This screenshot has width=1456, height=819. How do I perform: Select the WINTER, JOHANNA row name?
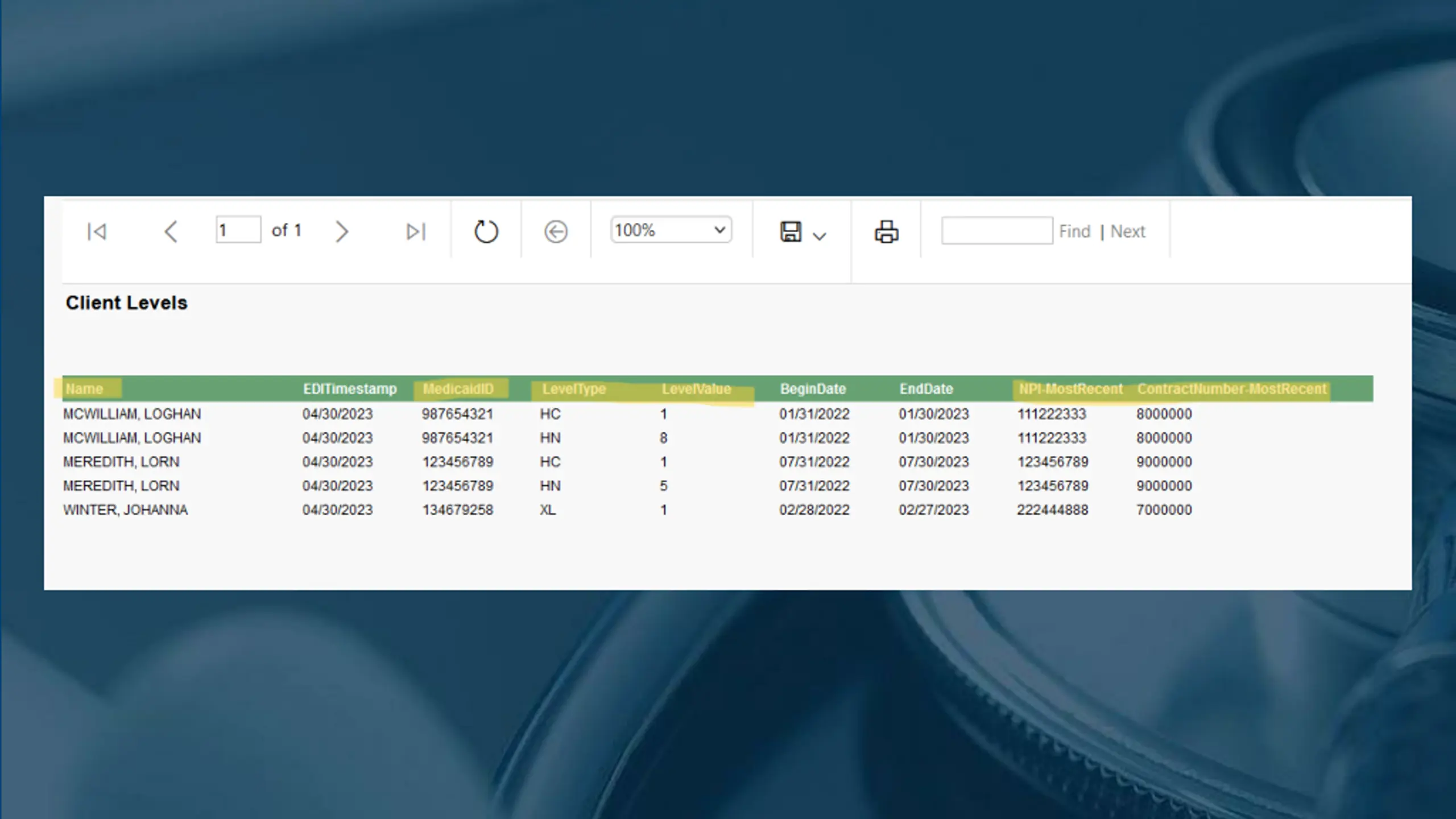pos(125,510)
